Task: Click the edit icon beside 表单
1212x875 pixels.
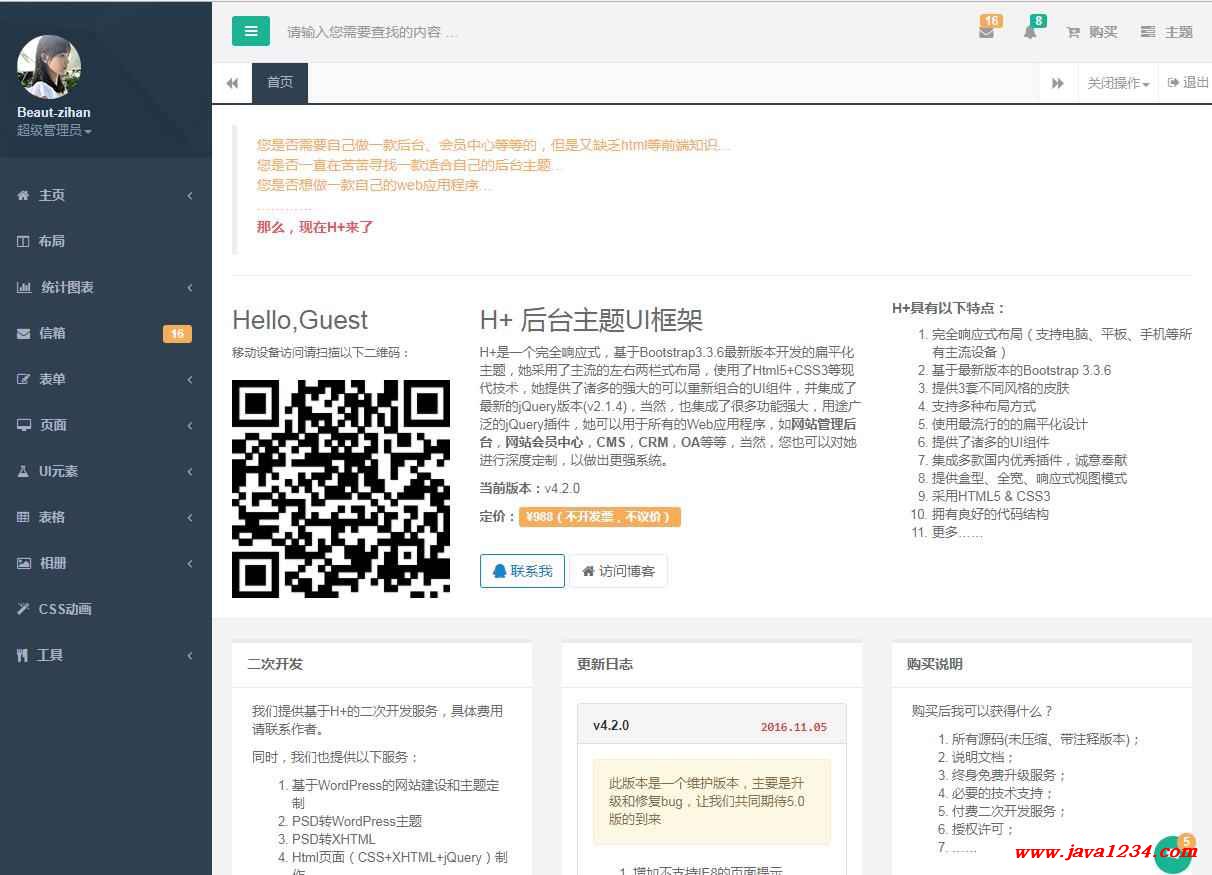Action: coord(23,379)
